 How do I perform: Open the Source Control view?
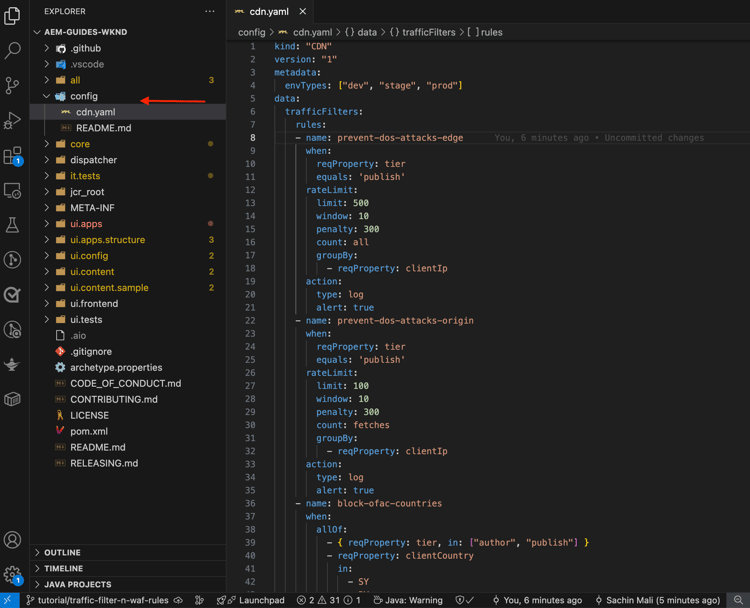tap(13, 86)
